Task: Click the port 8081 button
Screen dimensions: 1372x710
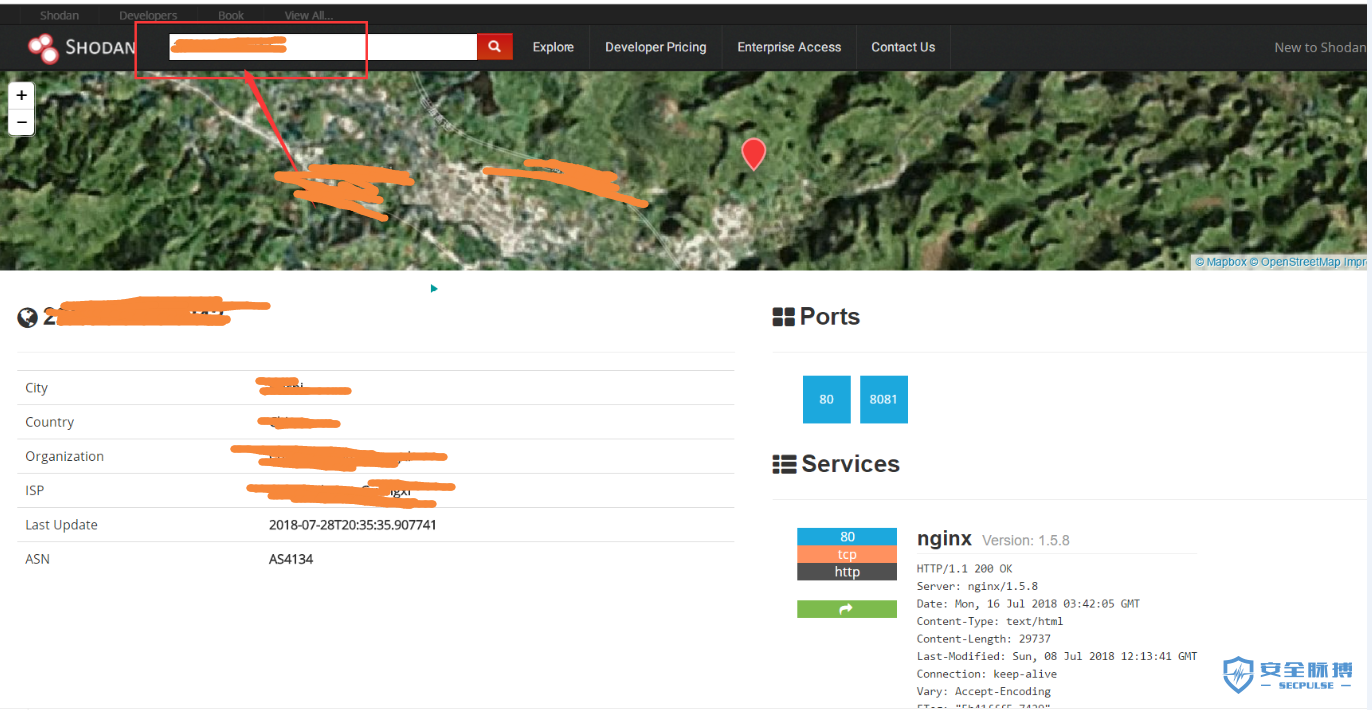Action: point(883,399)
